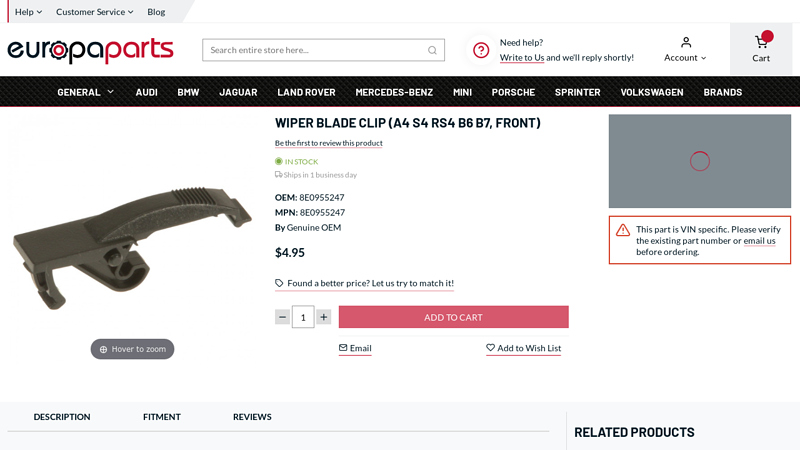Switch to the Reviews tab

pos(252,417)
